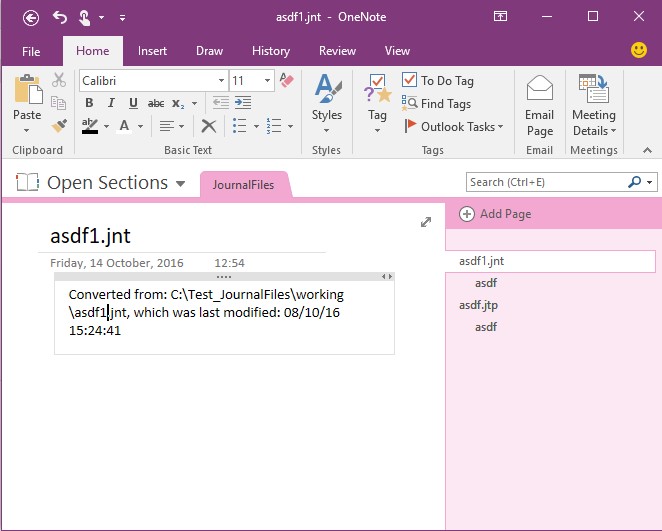Undo the last action
This screenshot has height=531, width=662.
(60, 17)
